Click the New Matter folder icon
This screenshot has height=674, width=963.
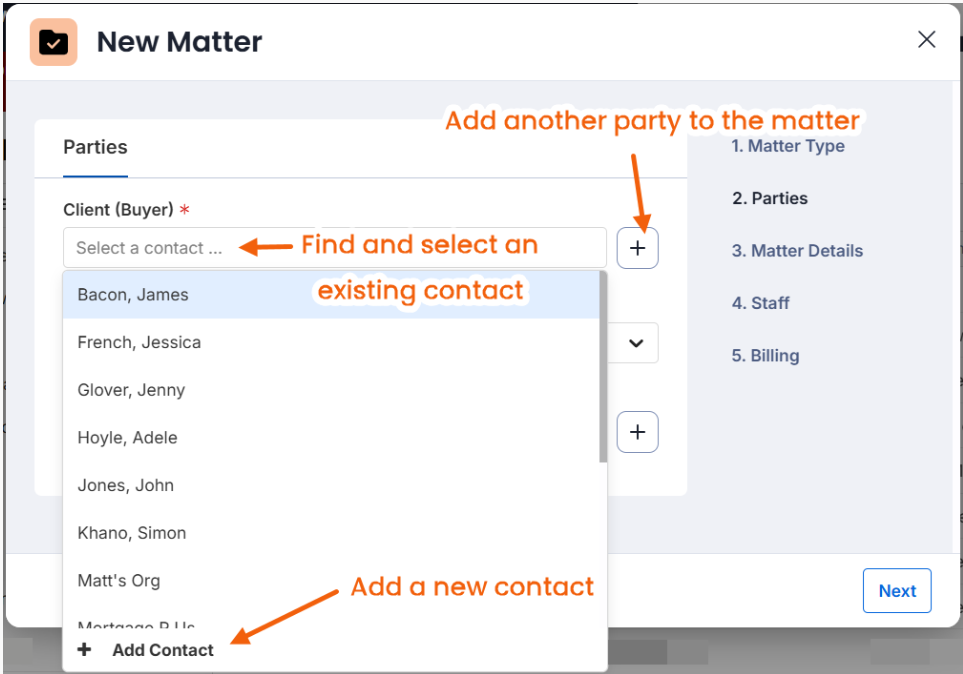53,42
